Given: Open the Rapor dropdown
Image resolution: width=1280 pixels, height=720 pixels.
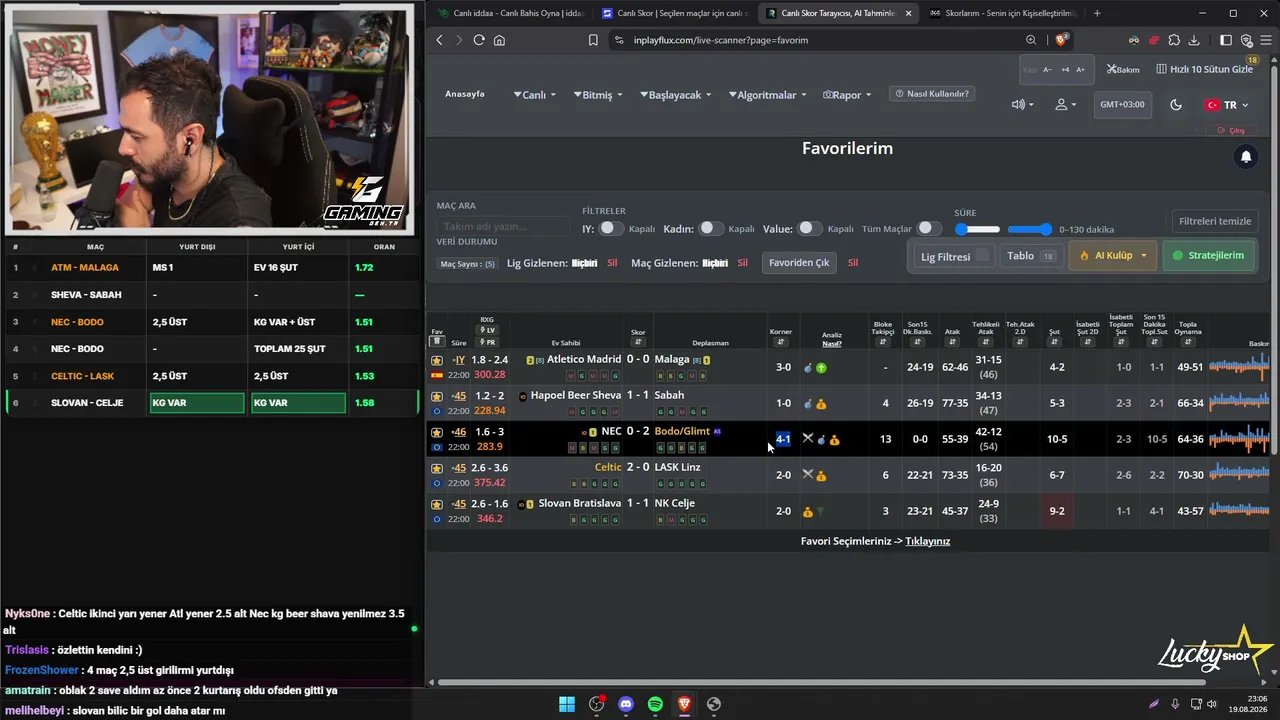Looking at the screenshot, I should (x=847, y=95).
